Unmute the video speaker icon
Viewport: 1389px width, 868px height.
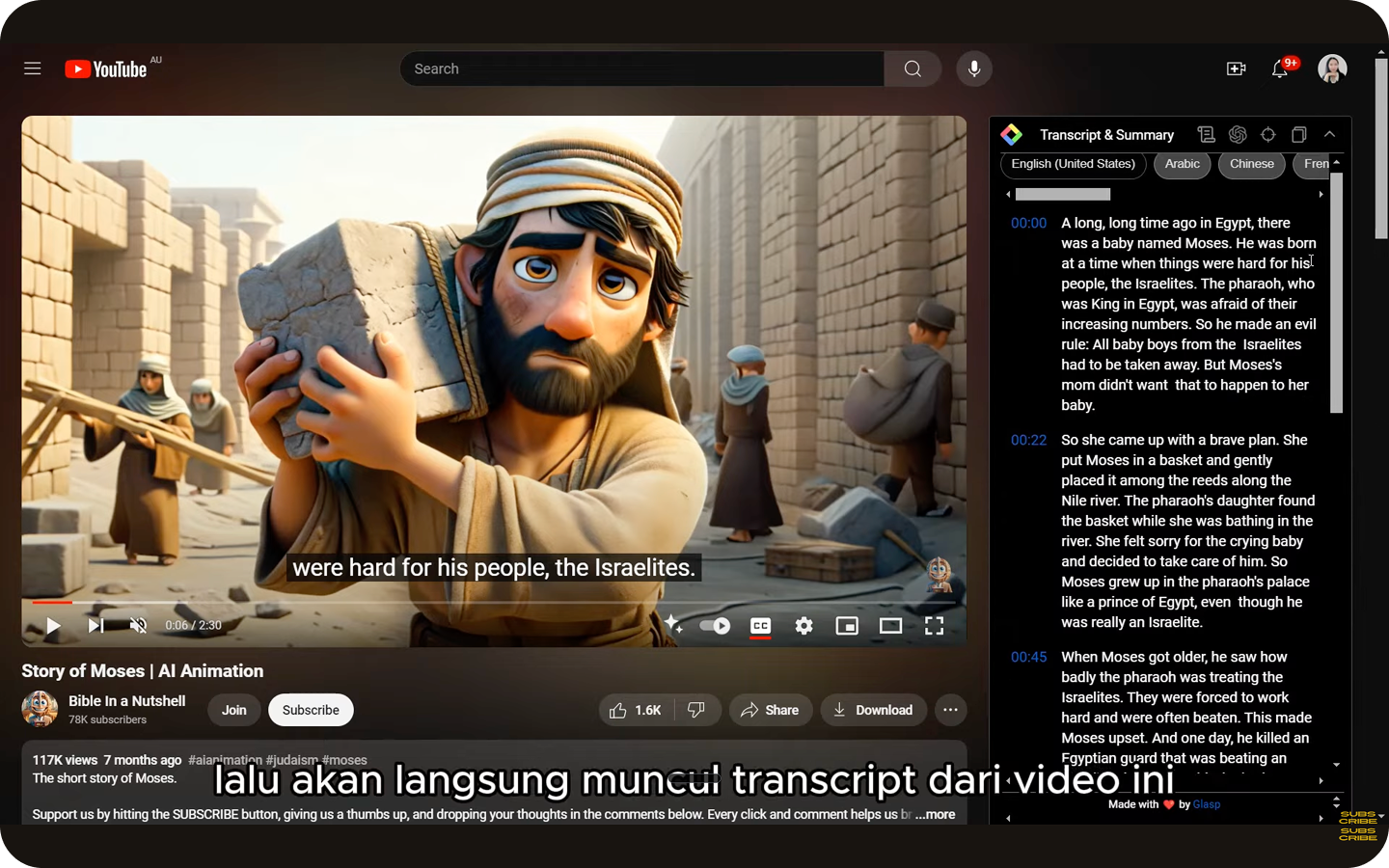tap(138, 626)
